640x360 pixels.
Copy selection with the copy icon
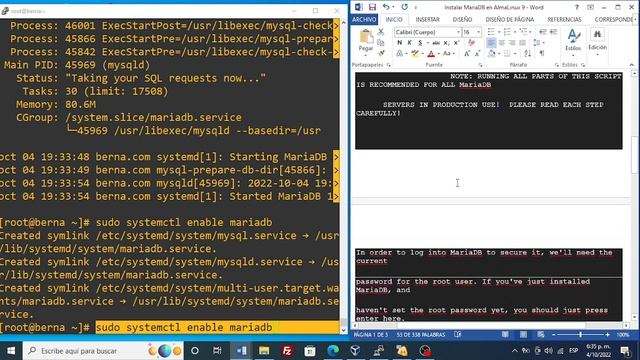(381, 42)
